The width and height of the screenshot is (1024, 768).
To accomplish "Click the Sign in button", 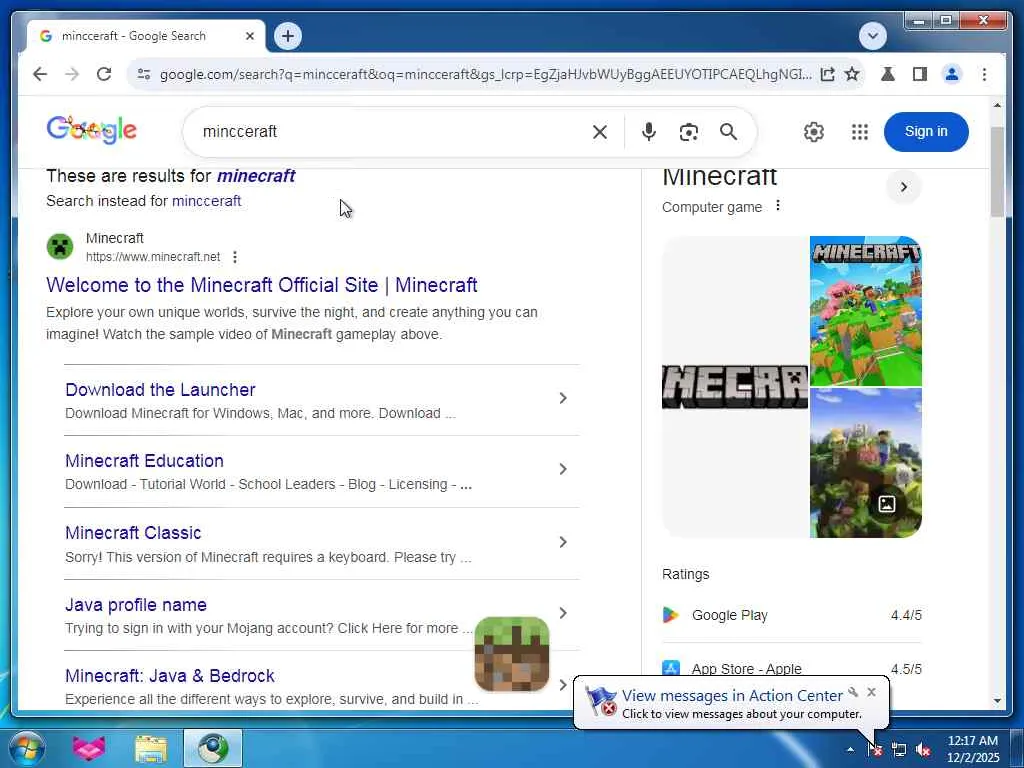I will point(926,131).
